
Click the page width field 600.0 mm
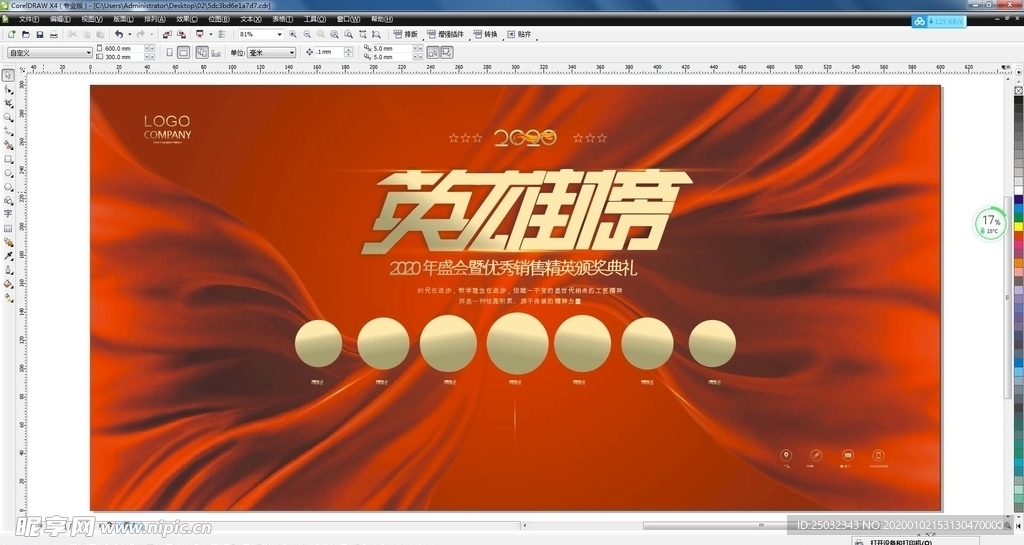(x=123, y=48)
